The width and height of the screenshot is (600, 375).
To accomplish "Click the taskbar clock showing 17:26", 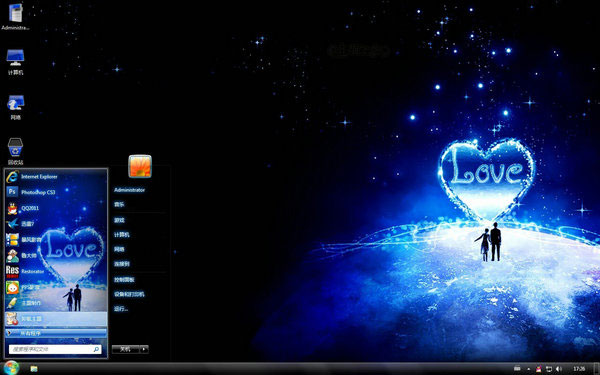I will 579,369.
